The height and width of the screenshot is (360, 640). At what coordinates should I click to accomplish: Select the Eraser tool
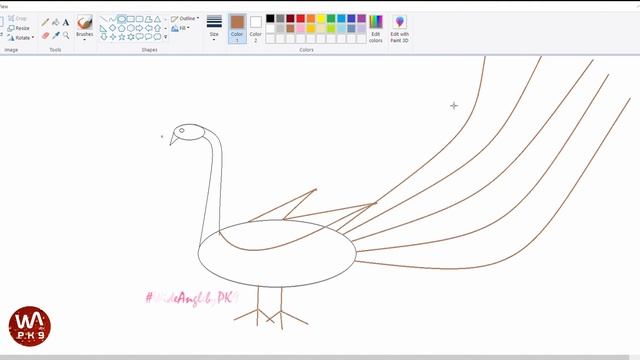tap(45, 36)
